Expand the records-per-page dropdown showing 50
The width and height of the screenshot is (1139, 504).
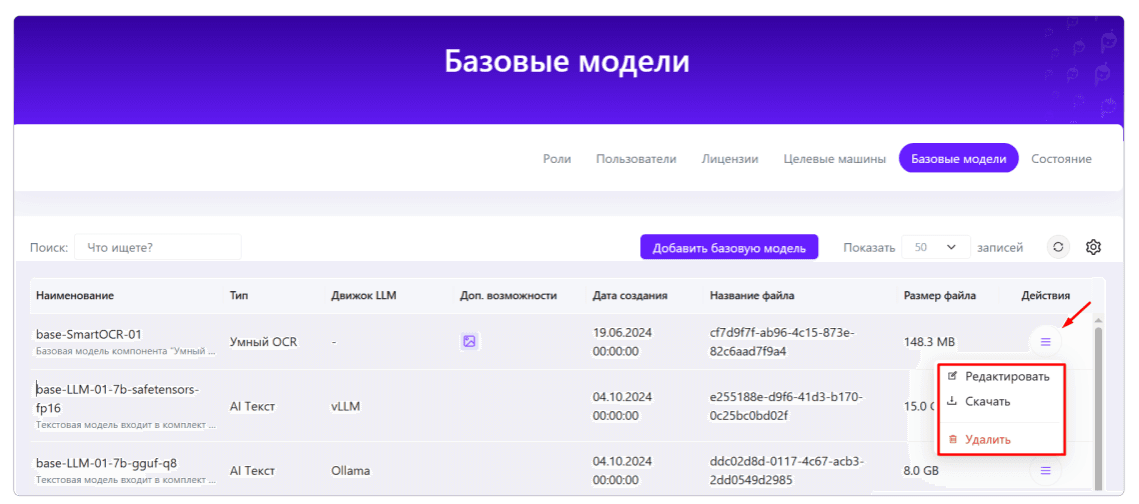coord(936,247)
